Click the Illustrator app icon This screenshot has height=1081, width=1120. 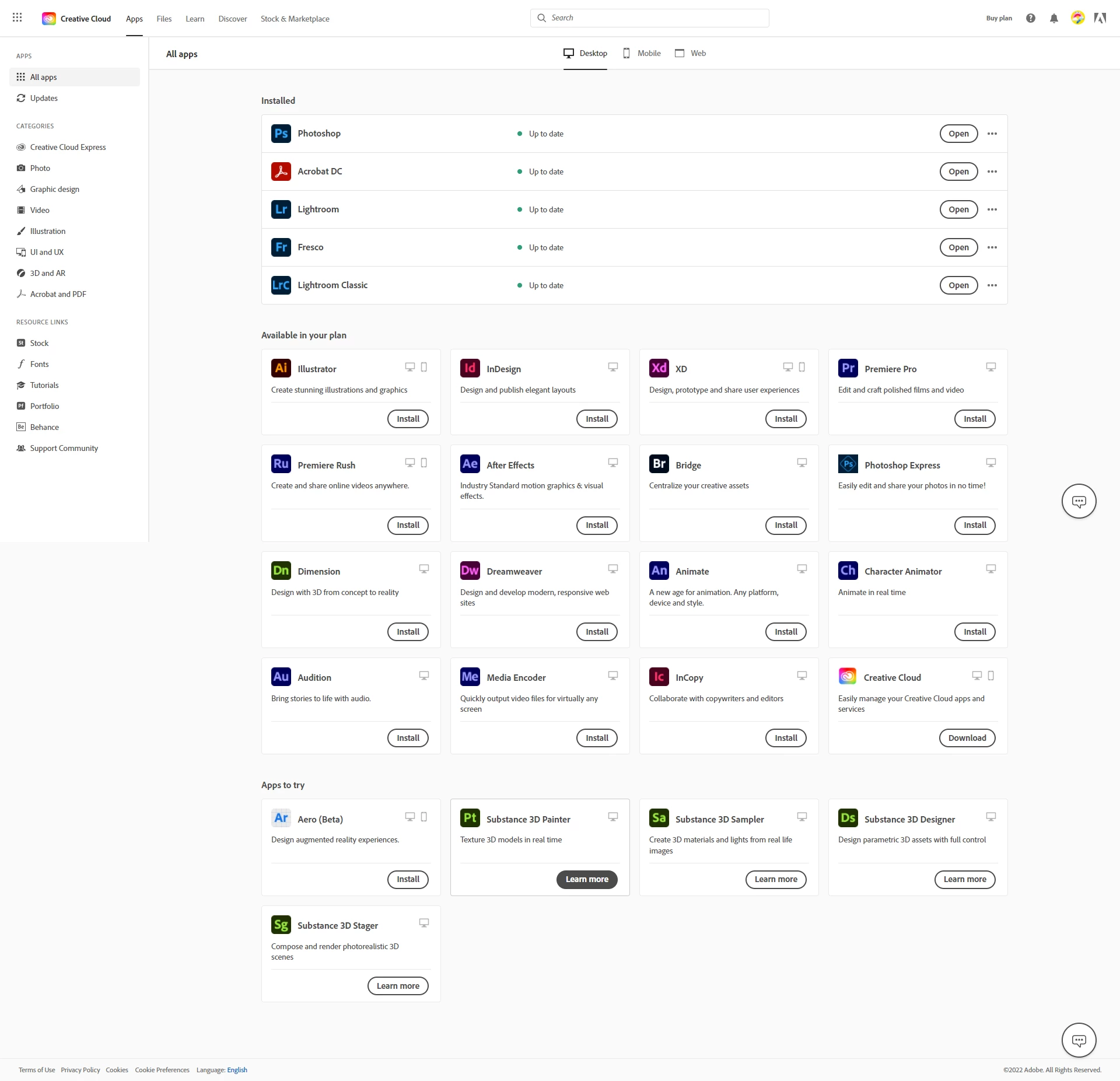(x=281, y=368)
